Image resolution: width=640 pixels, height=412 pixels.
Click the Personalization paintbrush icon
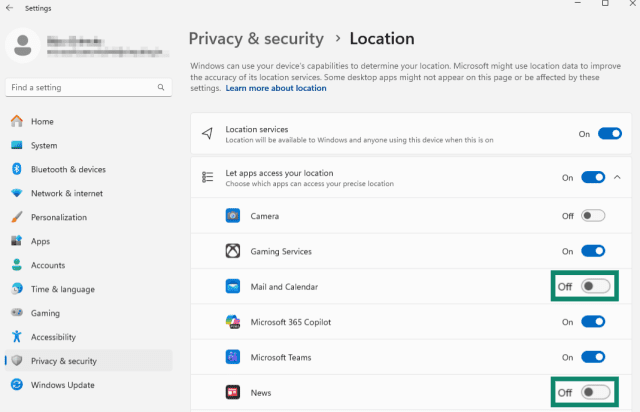point(17,217)
